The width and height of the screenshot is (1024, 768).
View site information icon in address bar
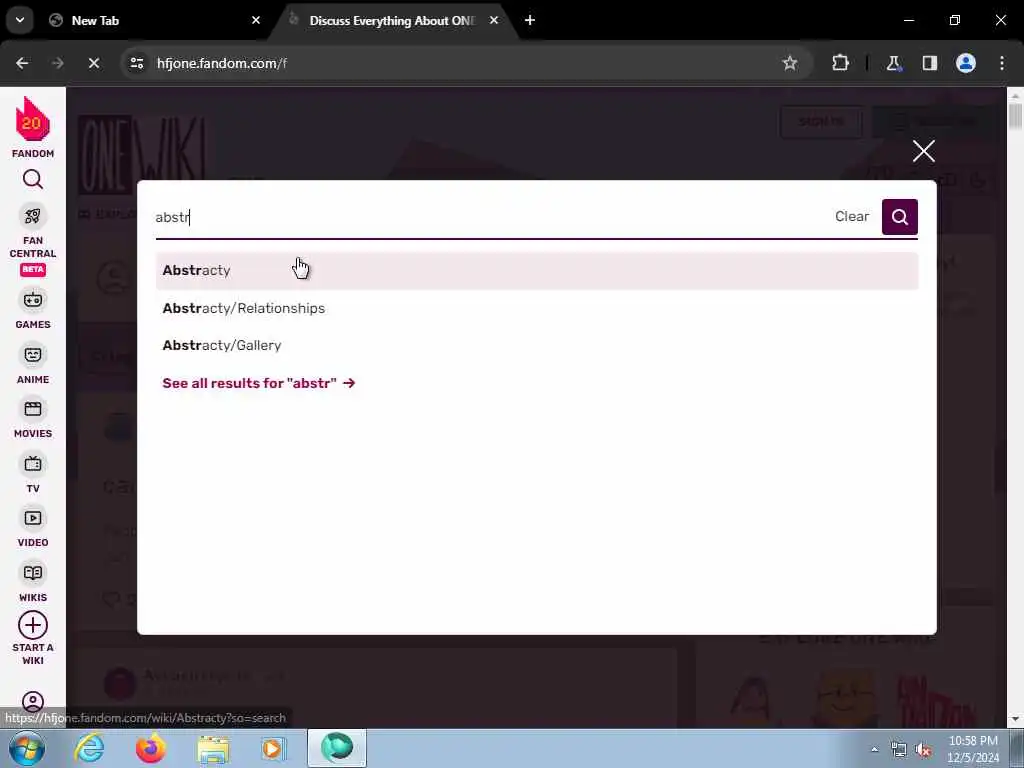pos(136,63)
